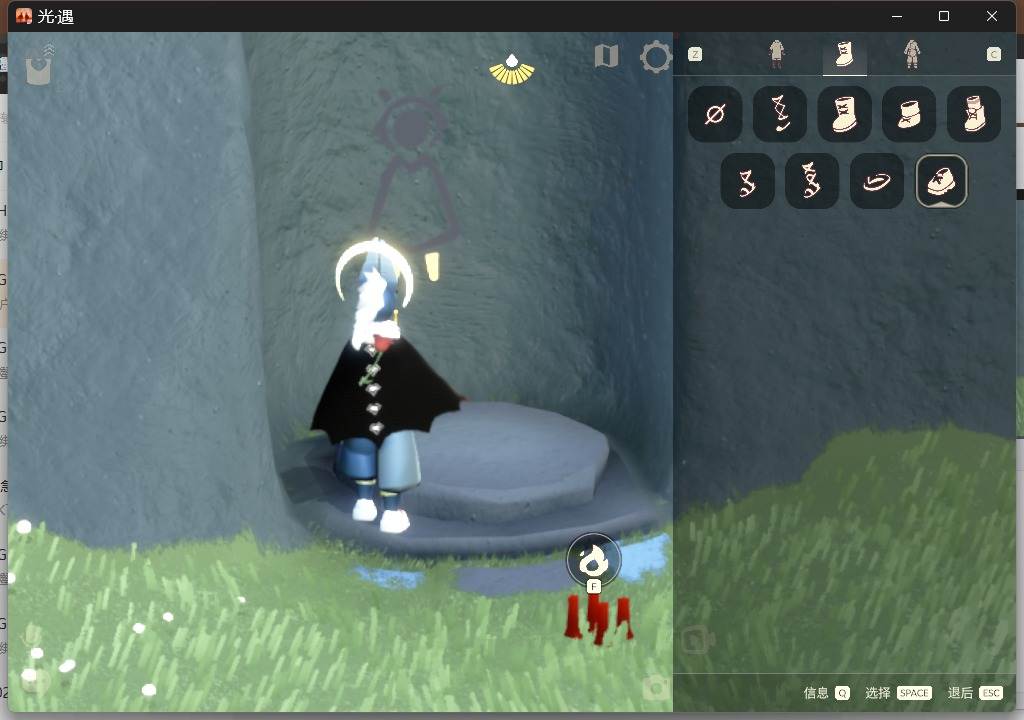Viewport: 1024px width, 720px height.
Task: Choose the short ankle bootie with bow
Action: tap(909, 114)
